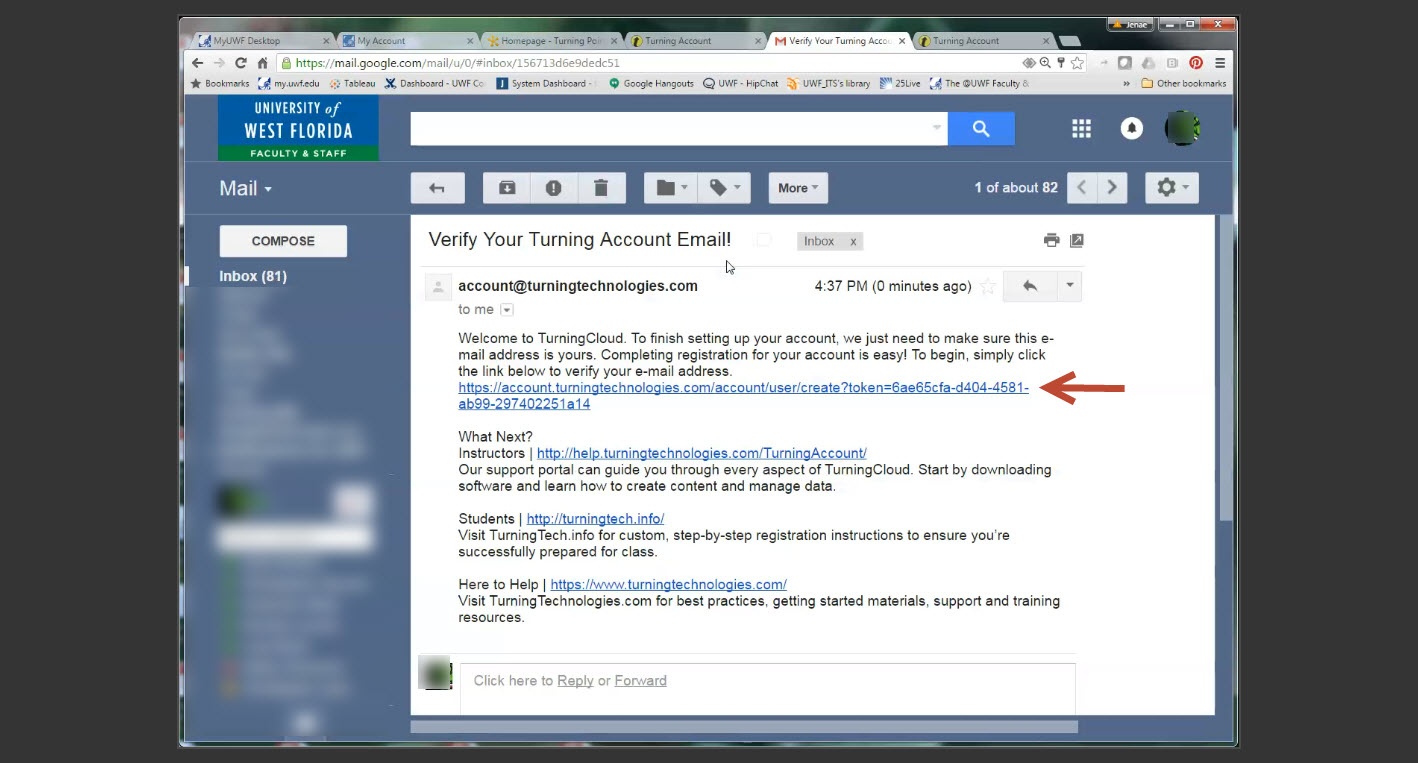Remove the Inbox label with the x
Viewport: 1418px width, 763px height.
pos(853,241)
